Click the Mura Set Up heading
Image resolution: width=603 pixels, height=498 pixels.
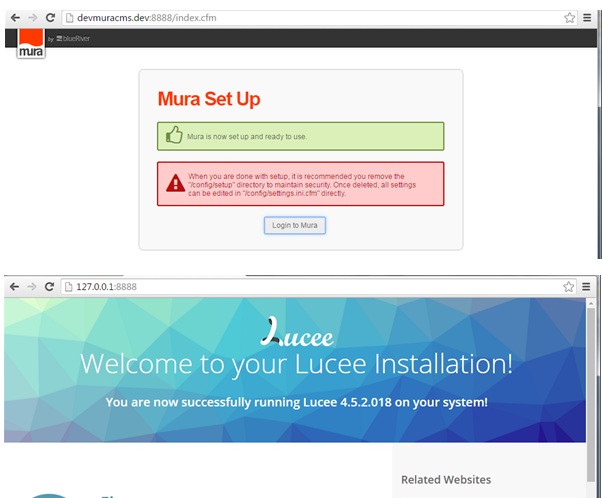click(209, 99)
